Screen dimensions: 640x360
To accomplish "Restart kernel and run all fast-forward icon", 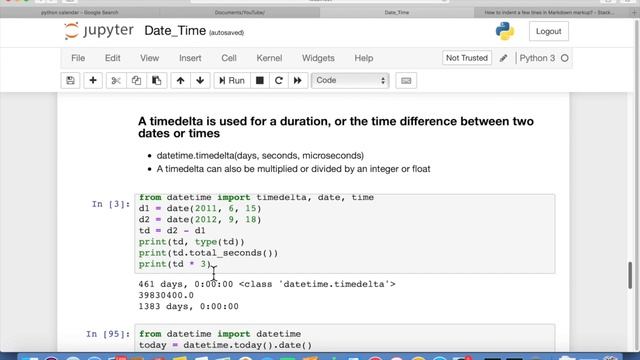I will [x=298, y=80].
